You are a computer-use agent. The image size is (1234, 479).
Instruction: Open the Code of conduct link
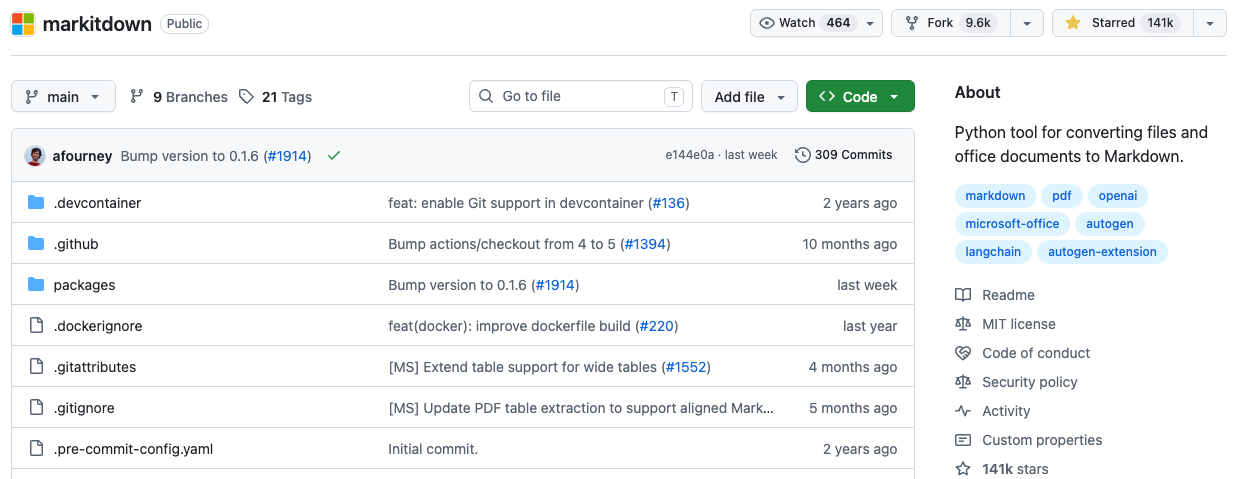tap(1023, 353)
